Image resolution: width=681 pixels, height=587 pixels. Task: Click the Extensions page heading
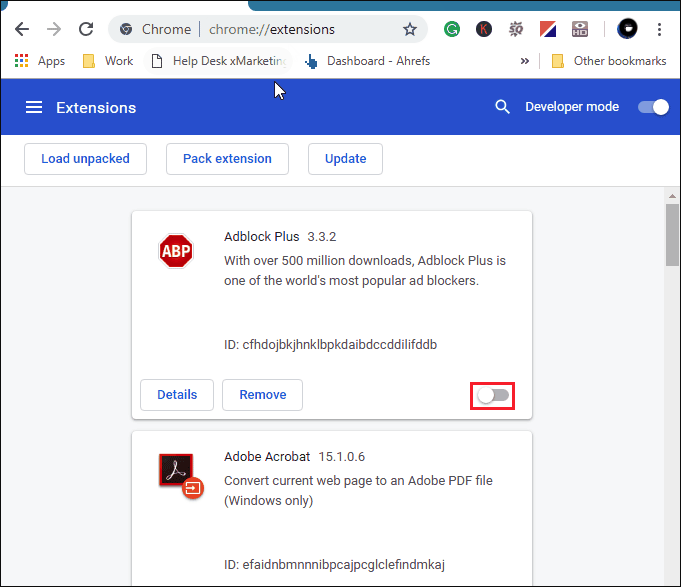[96, 108]
